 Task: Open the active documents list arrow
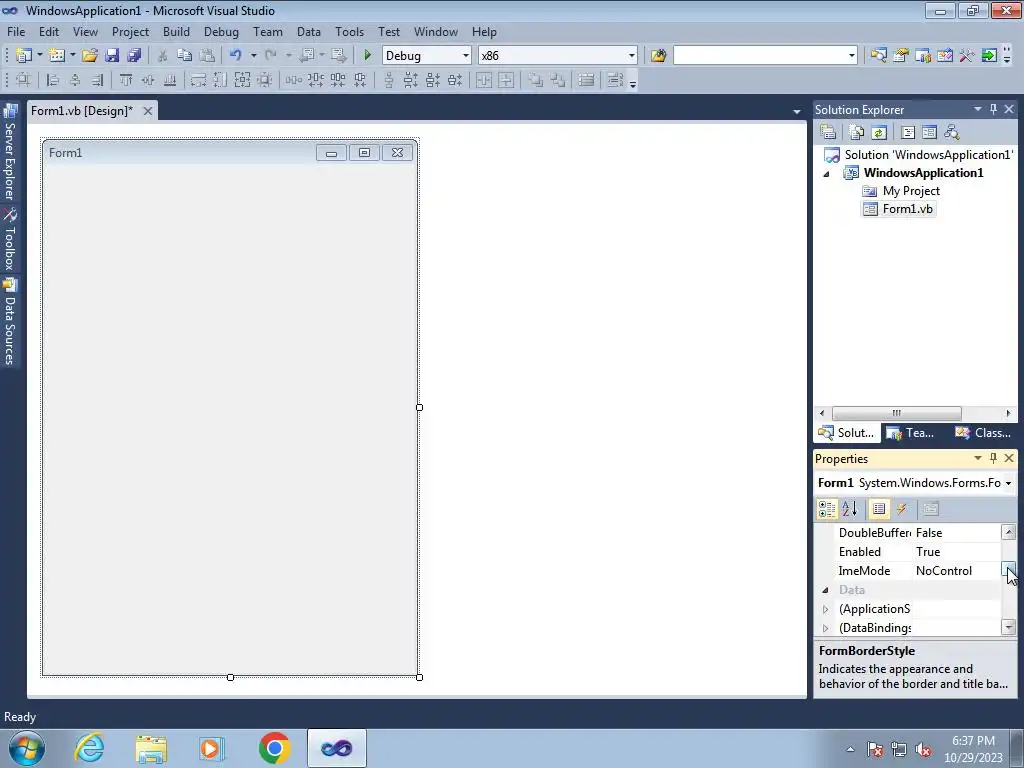pos(797,112)
